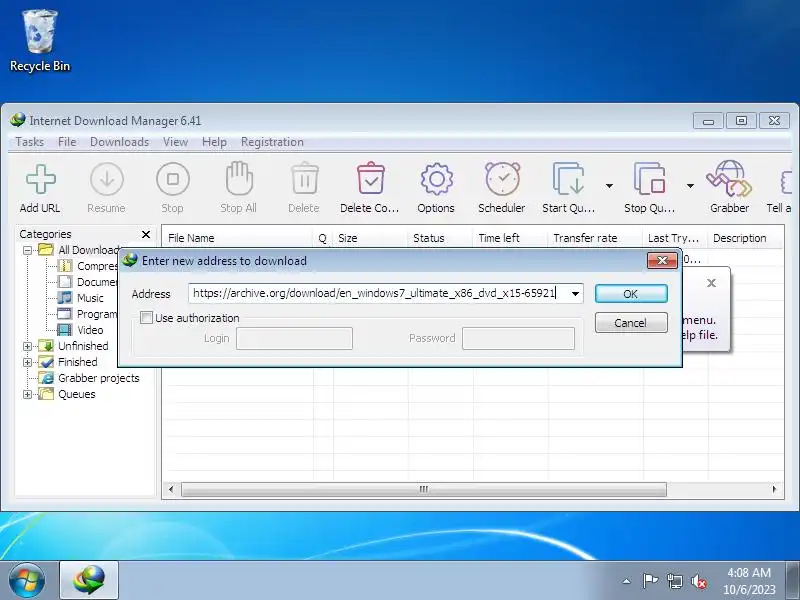Click the network tray icon
Screen dimensions: 800x600
click(x=674, y=581)
